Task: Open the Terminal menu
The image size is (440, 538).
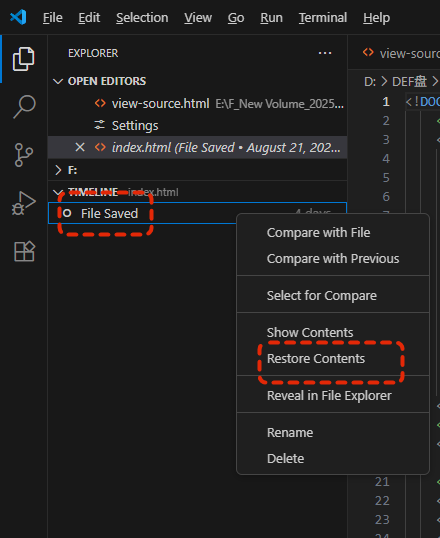Action: tap(323, 17)
